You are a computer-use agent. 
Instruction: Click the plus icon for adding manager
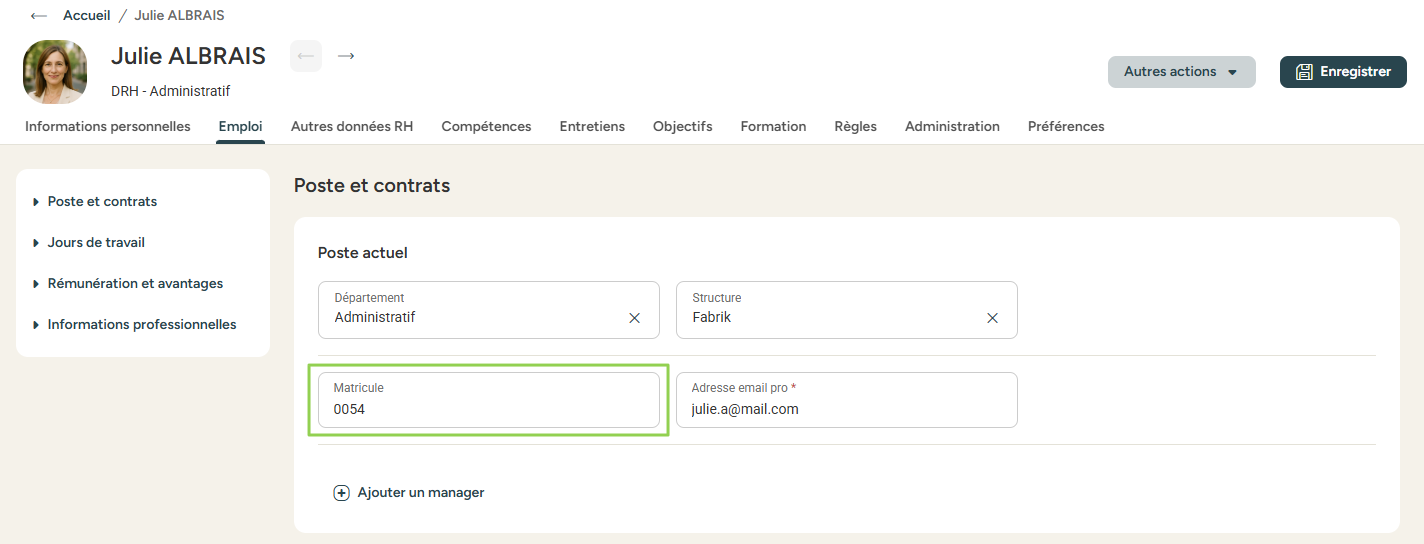pos(341,493)
